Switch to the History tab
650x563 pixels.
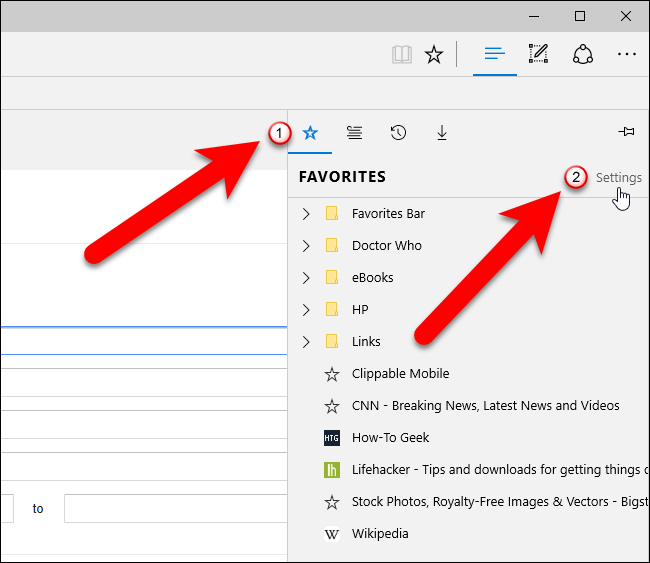point(398,132)
